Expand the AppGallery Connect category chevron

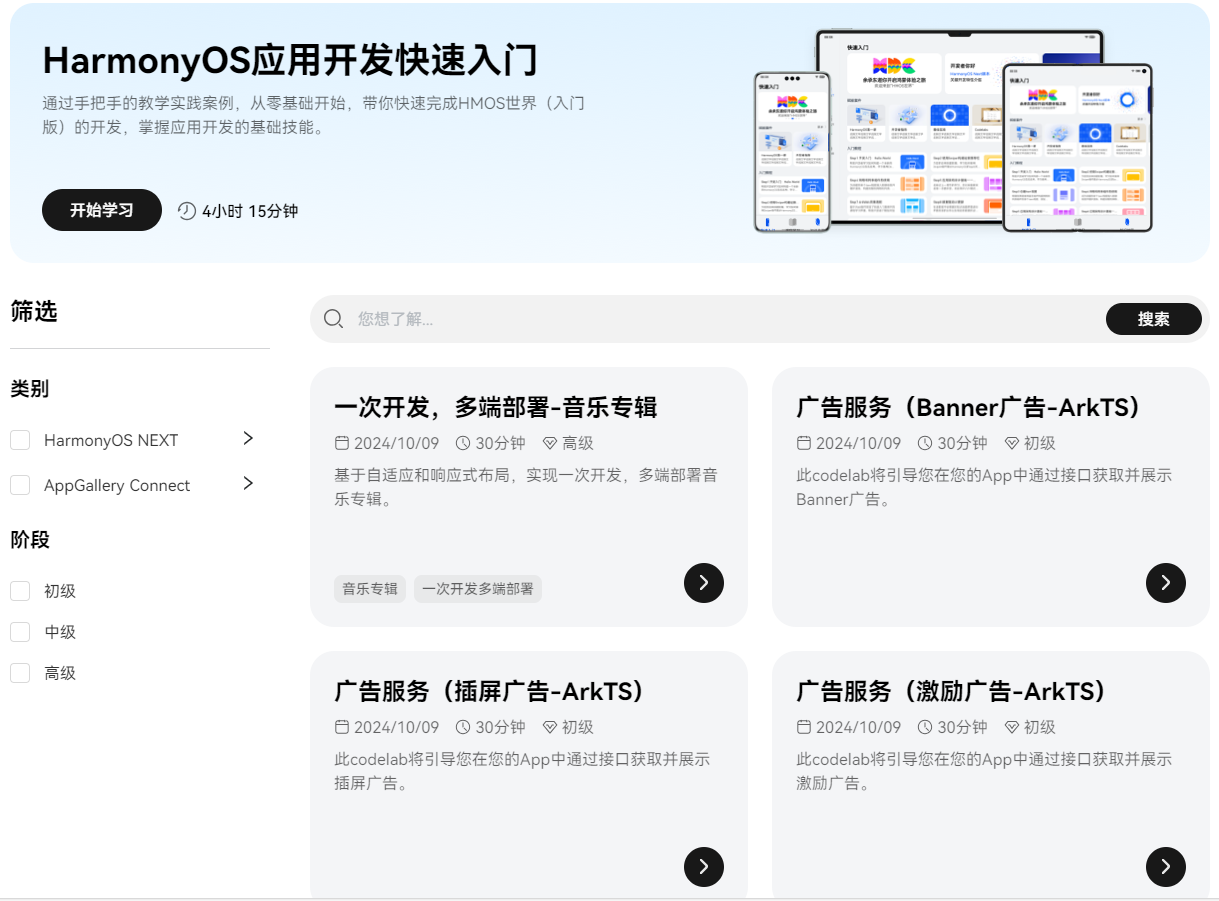tap(248, 483)
